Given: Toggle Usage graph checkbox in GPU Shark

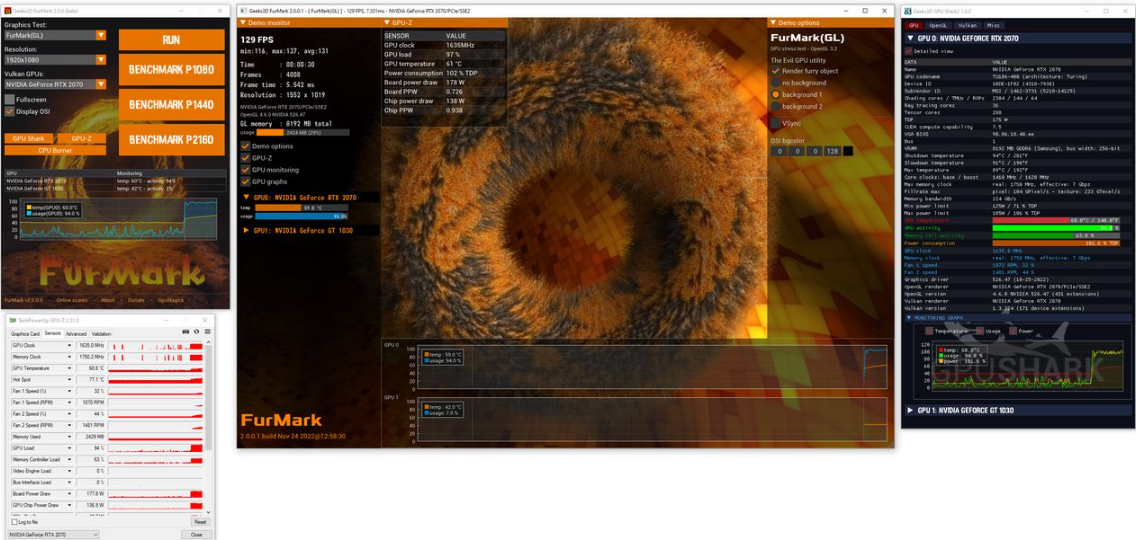Looking at the screenshot, I should 980,331.
